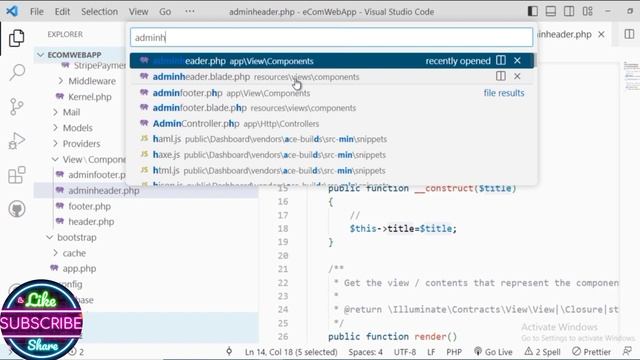Select haxe.js snippet result
640x360 pixels.
331,155
